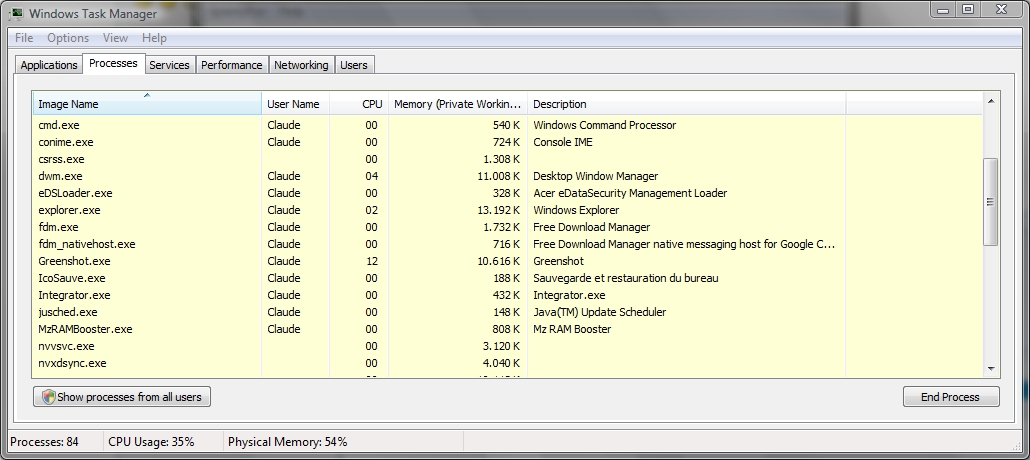Sort by CPU column header
The image size is (1030, 460).
coord(359,104)
